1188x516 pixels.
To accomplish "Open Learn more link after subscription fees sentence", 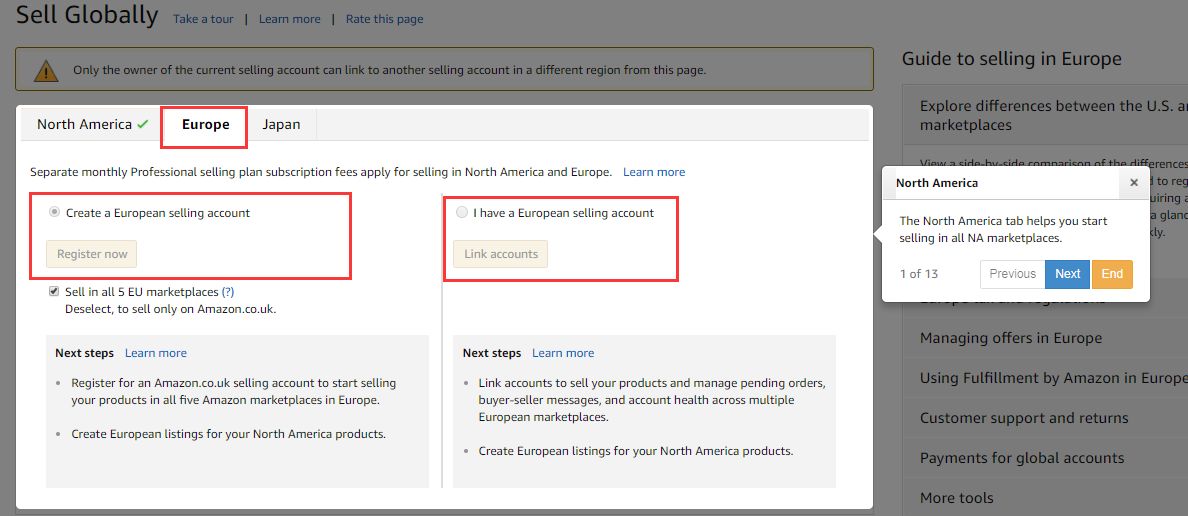I will [654, 172].
